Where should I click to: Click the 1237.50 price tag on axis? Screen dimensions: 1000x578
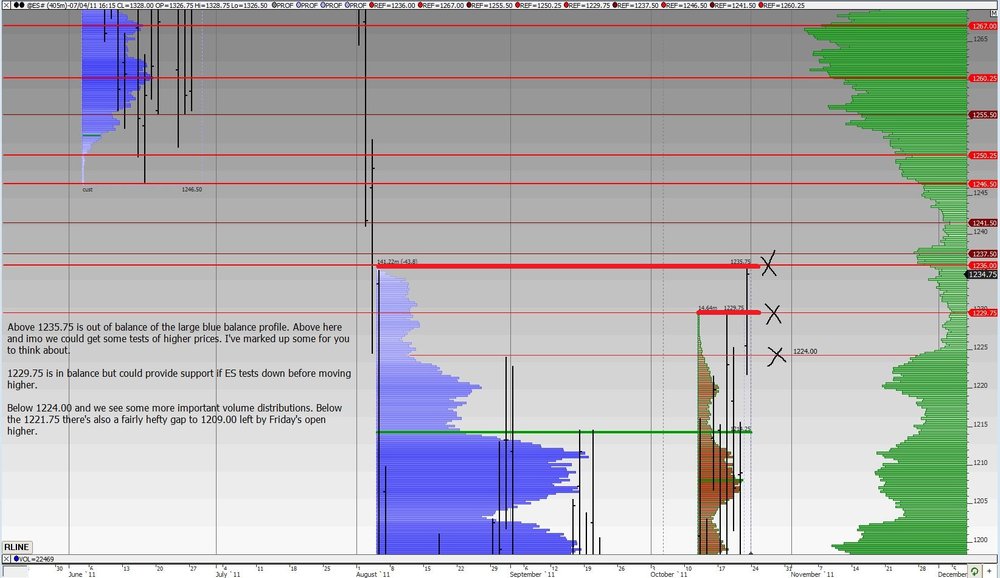(x=983, y=254)
